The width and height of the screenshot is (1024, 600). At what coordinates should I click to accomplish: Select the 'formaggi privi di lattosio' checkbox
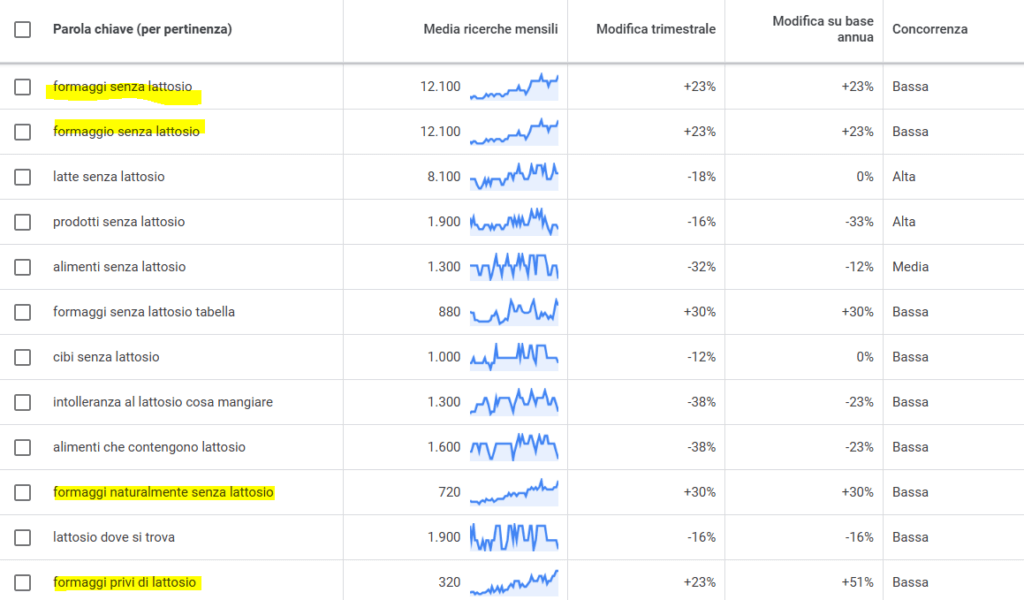click(23, 582)
